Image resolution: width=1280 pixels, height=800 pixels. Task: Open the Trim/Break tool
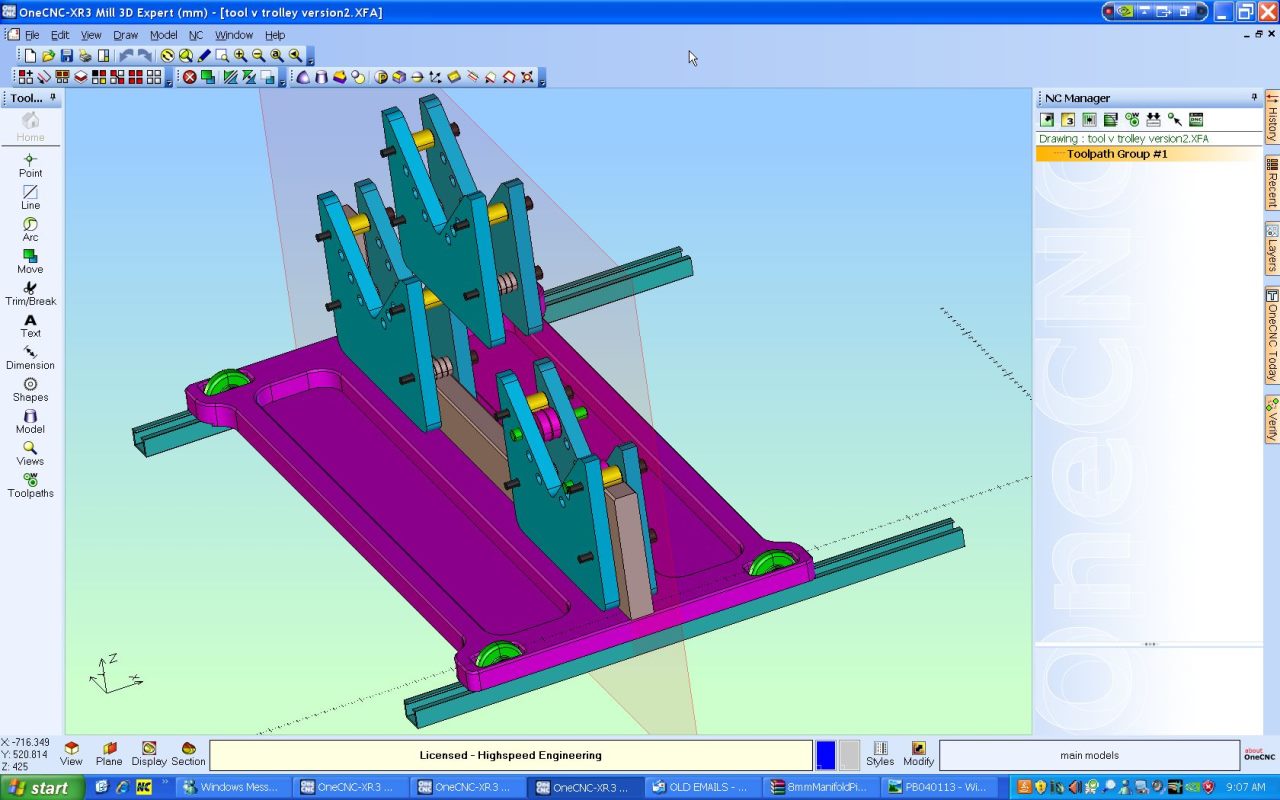point(30,293)
